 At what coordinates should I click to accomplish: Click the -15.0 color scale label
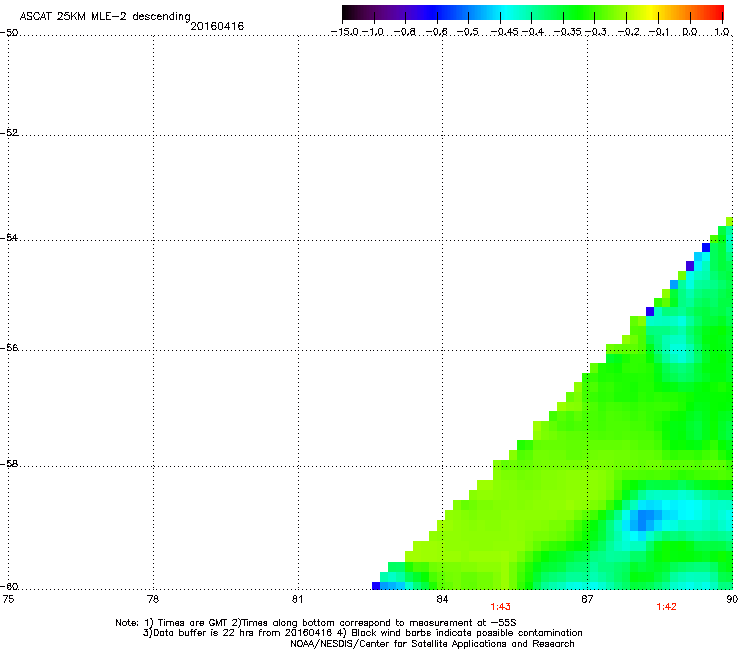coord(345,32)
